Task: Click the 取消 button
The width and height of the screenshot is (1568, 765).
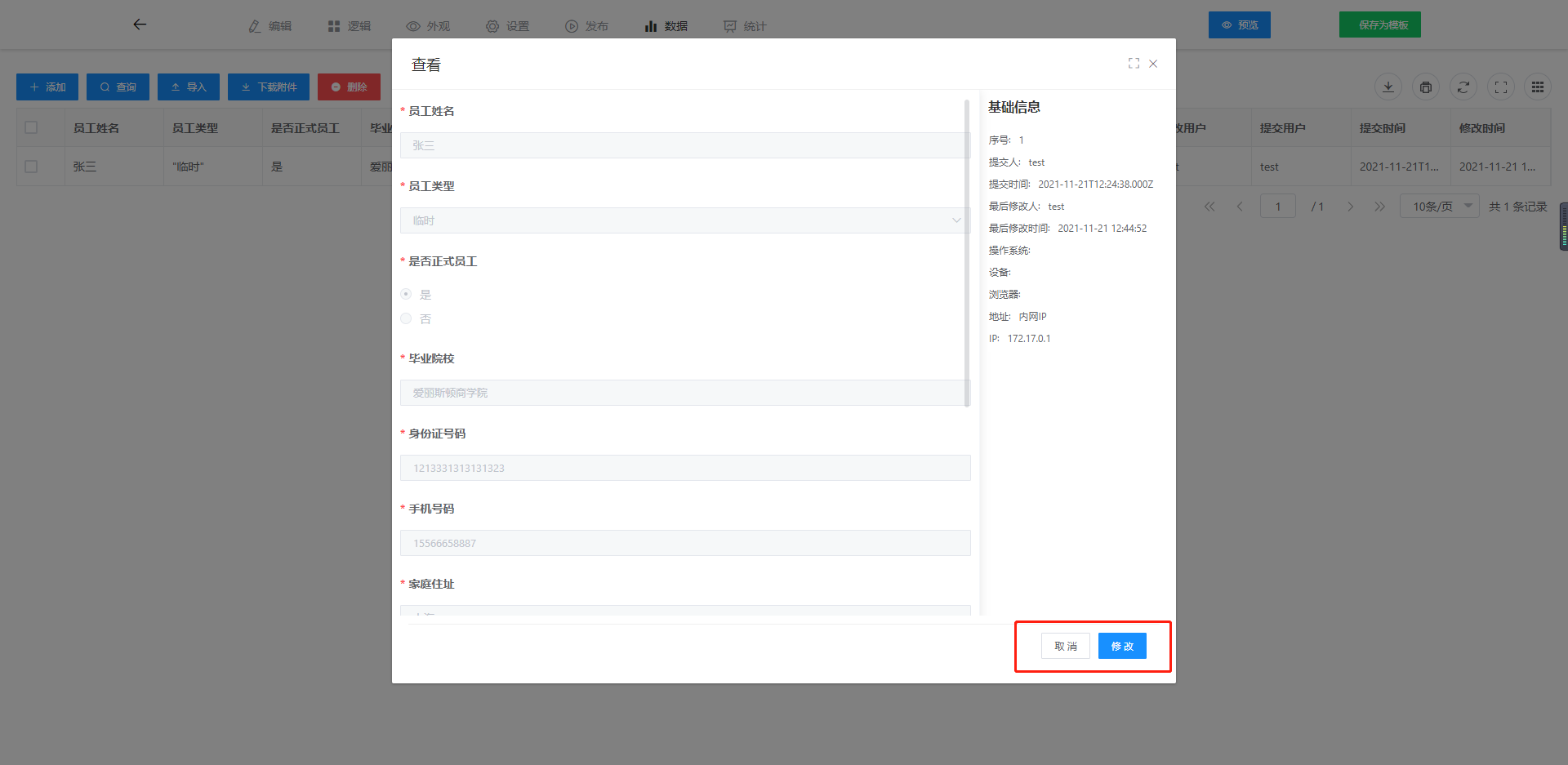Action: 1065,646
